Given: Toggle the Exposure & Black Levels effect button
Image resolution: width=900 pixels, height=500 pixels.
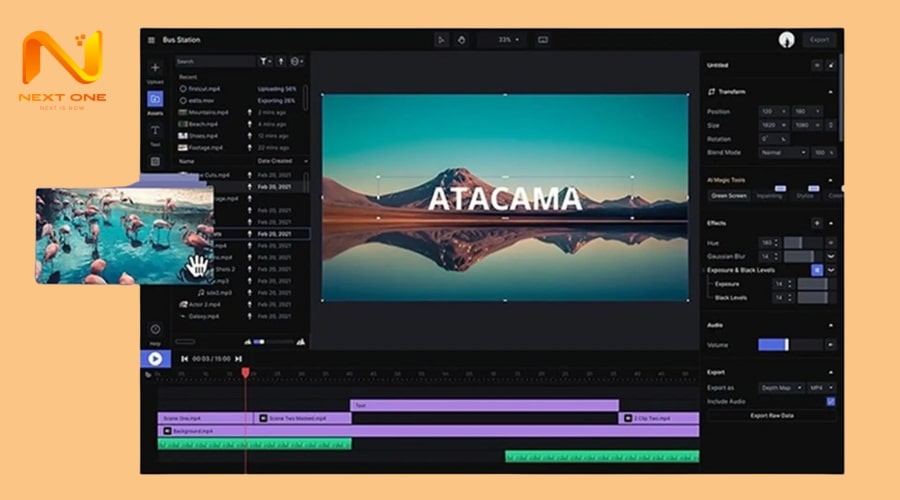Looking at the screenshot, I should pyautogui.click(x=816, y=270).
